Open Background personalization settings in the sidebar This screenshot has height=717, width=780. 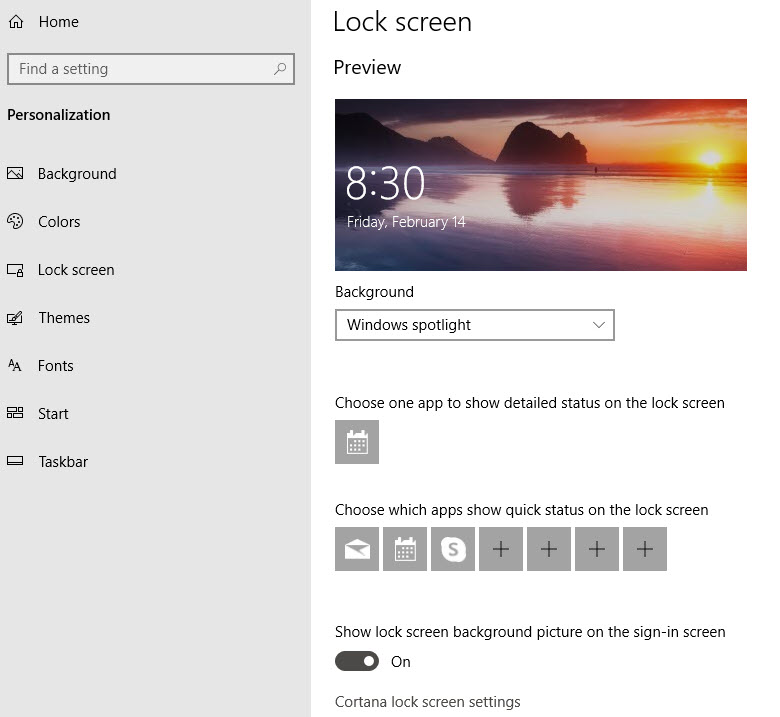pos(76,174)
